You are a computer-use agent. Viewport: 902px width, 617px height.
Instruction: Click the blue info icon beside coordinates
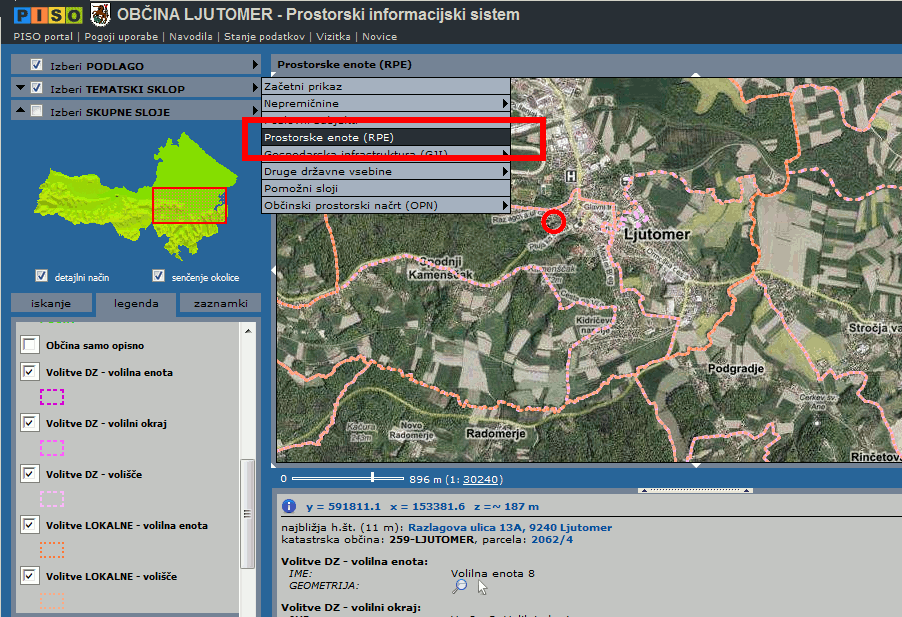point(290,506)
